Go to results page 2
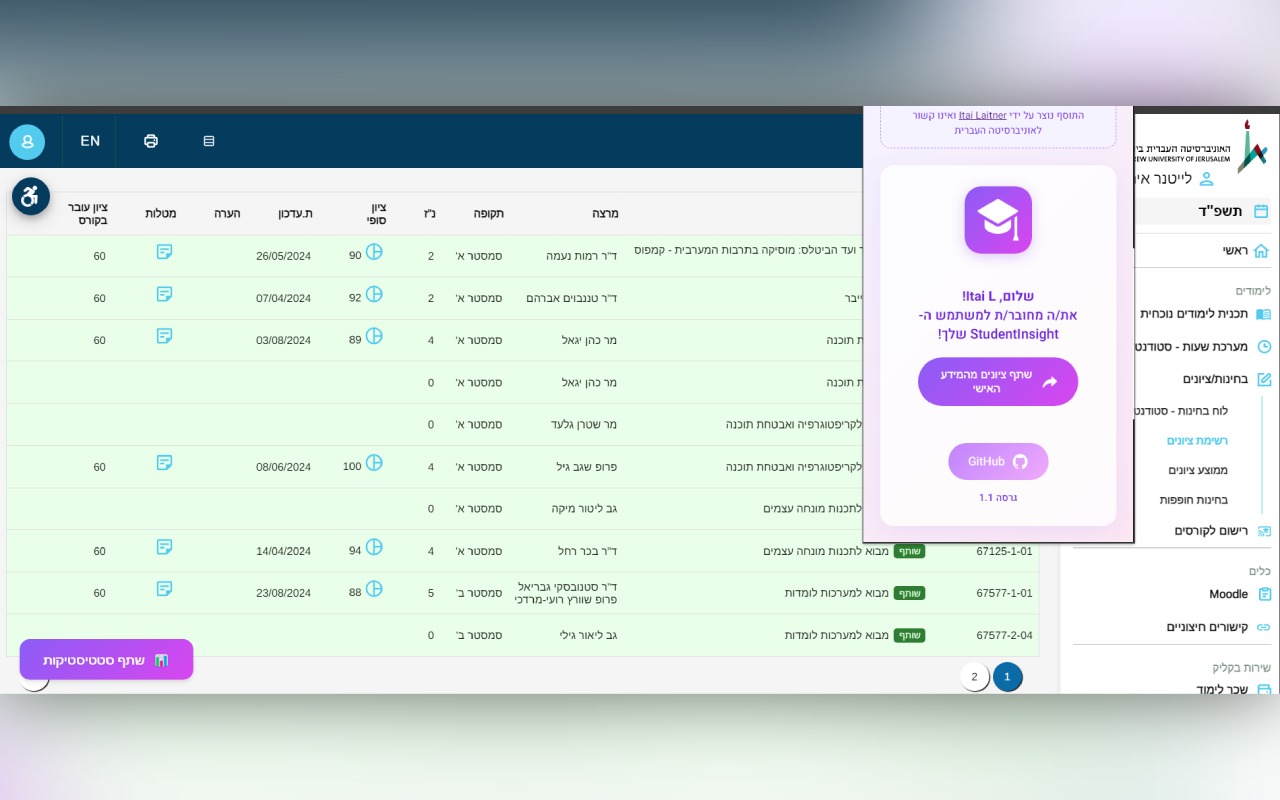The height and width of the screenshot is (800, 1280). [x=975, y=677]
